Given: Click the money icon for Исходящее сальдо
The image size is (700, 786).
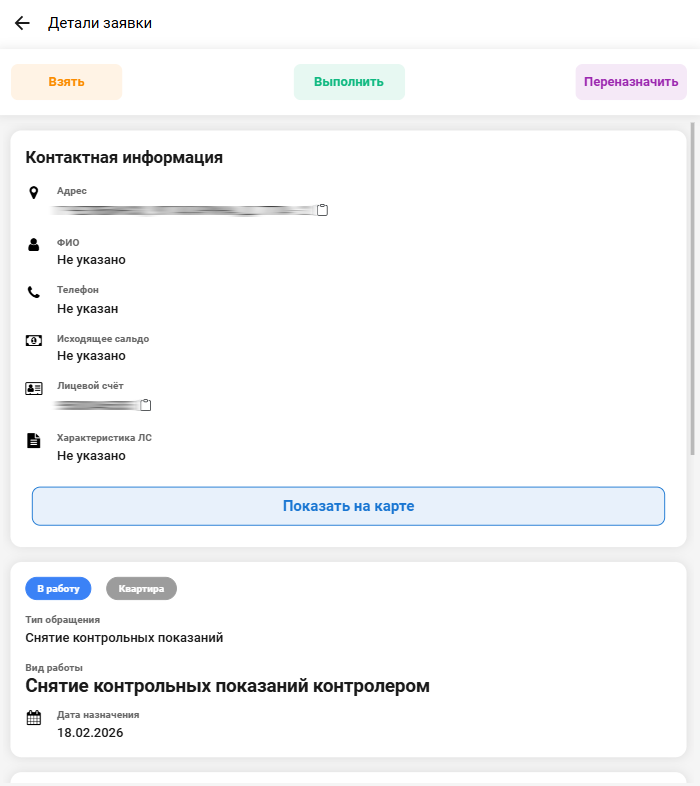Looking at the screenshot, I should tap(34, 341).
